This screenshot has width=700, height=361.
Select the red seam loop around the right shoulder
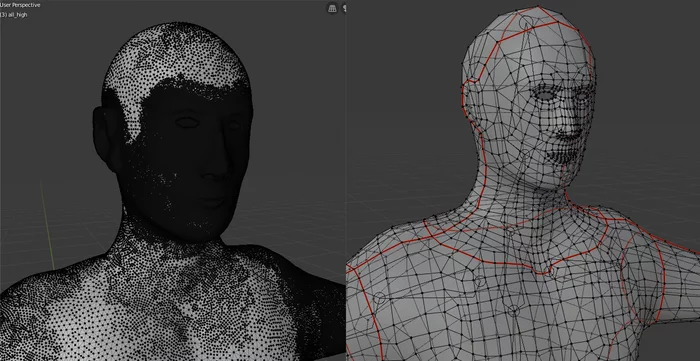tap(643, 277)
